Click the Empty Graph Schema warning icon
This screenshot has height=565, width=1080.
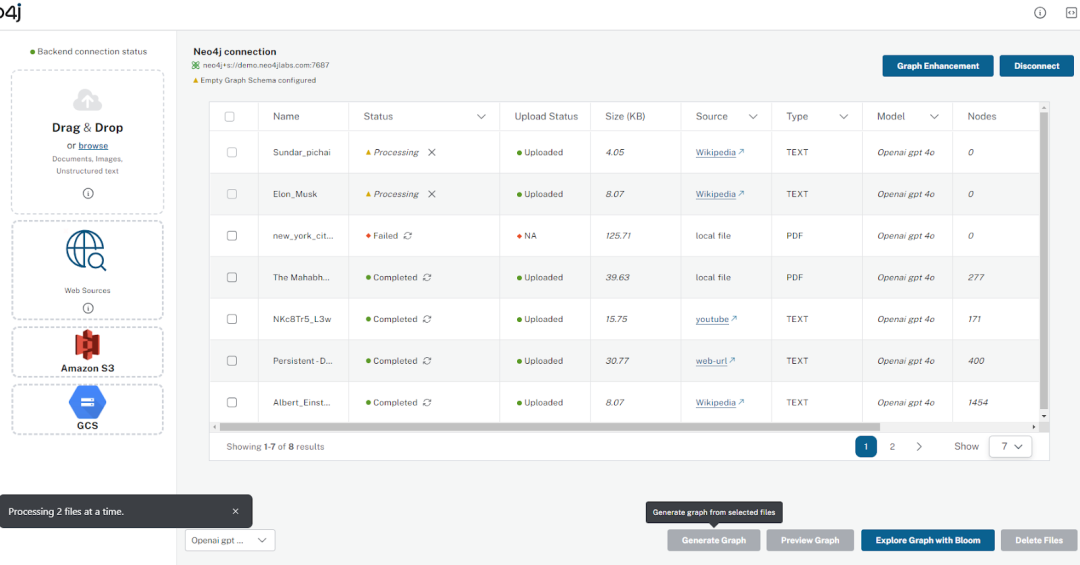(196, 81)
